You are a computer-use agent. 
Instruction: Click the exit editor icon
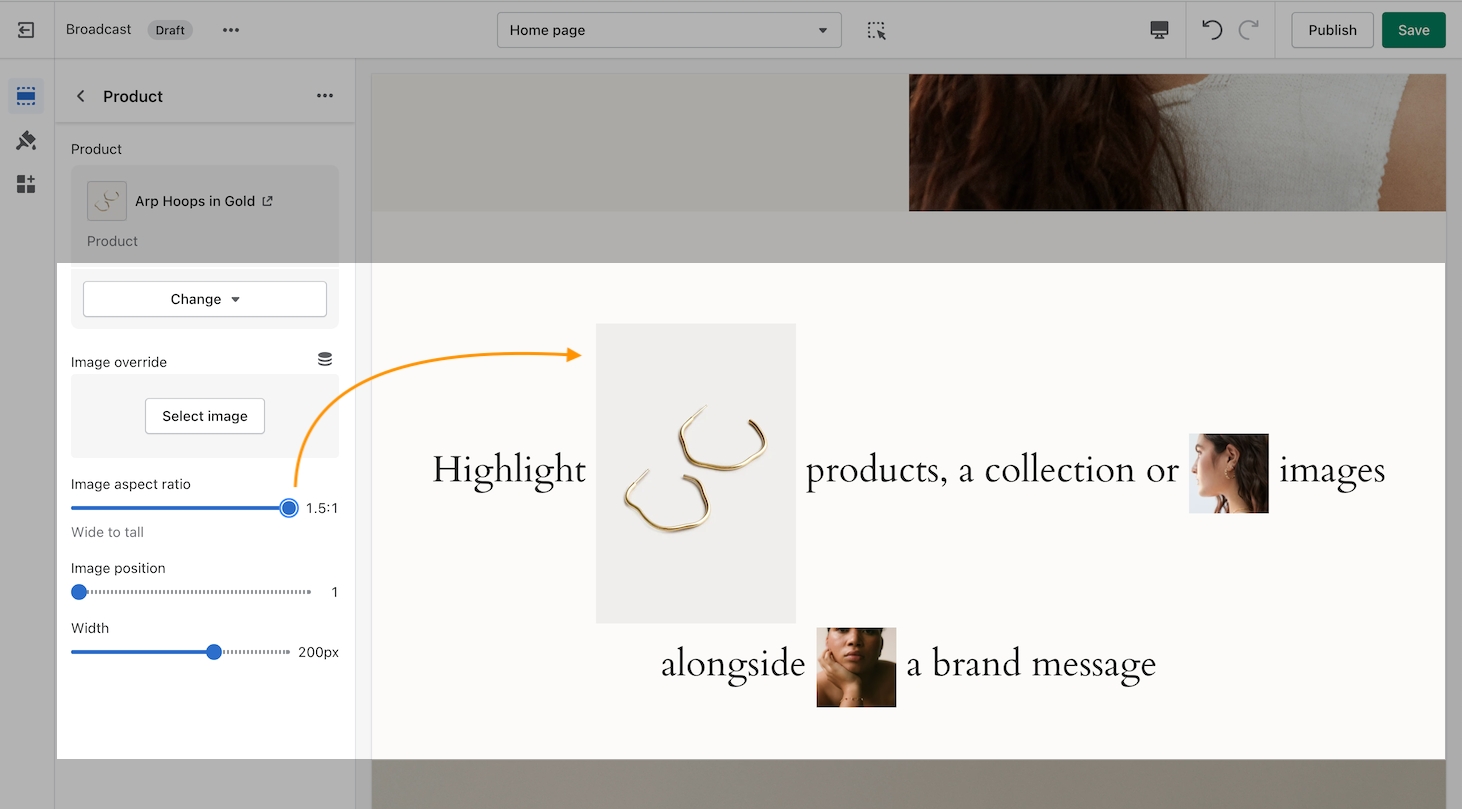tap(26, 30)
